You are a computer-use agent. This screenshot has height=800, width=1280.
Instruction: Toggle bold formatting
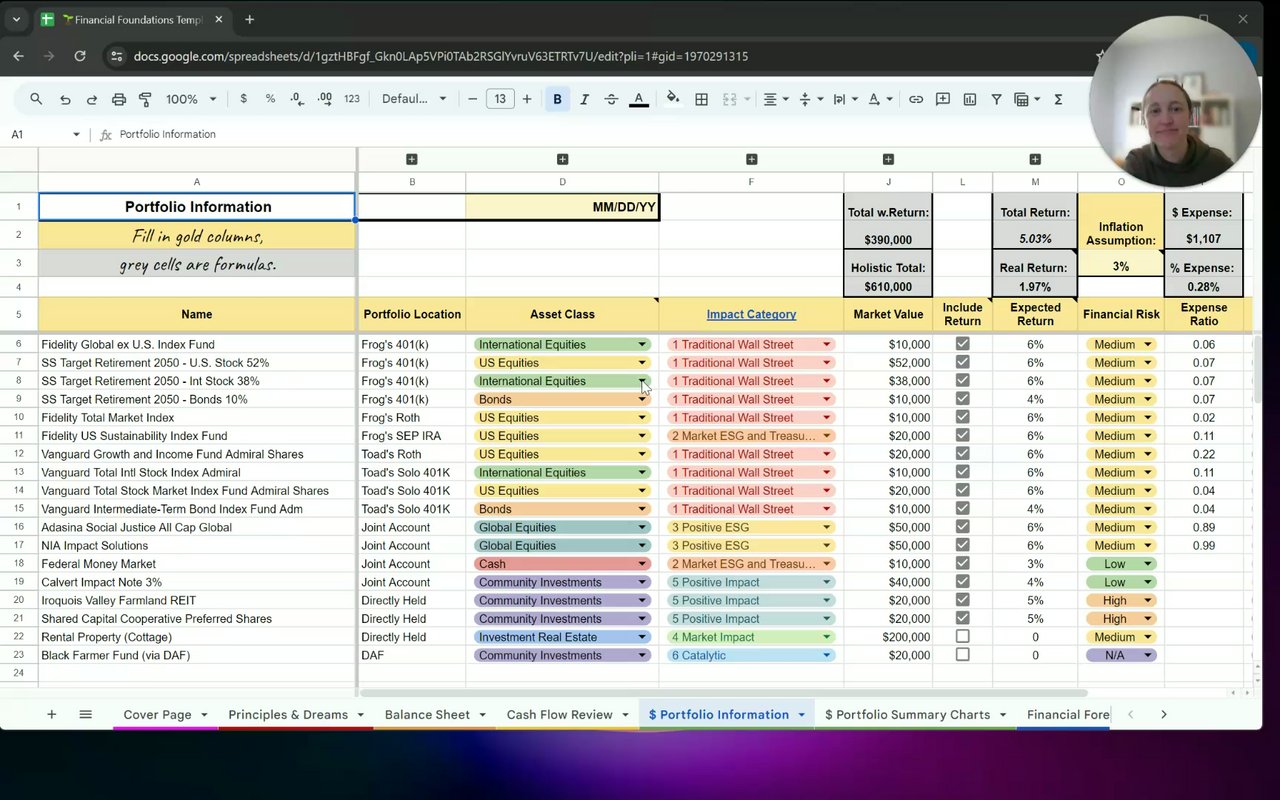click(x=557, y=99)
